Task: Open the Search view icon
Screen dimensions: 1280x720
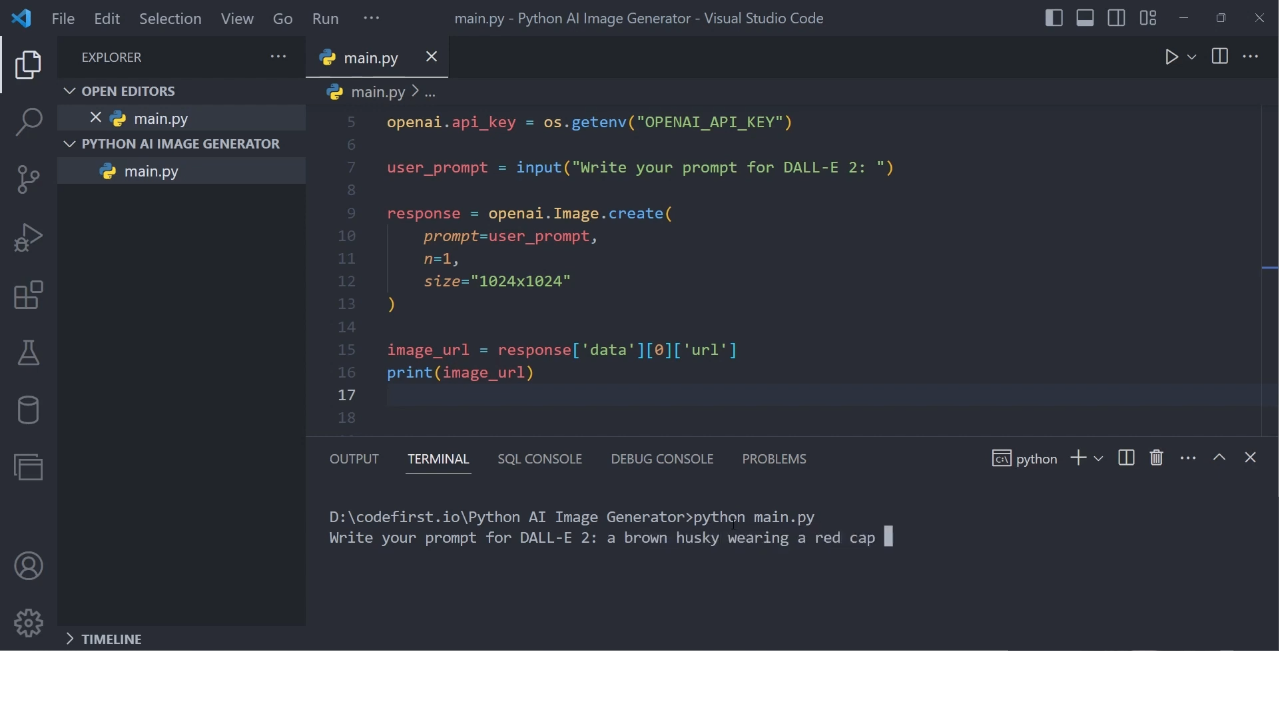Action: pos(28,122)
